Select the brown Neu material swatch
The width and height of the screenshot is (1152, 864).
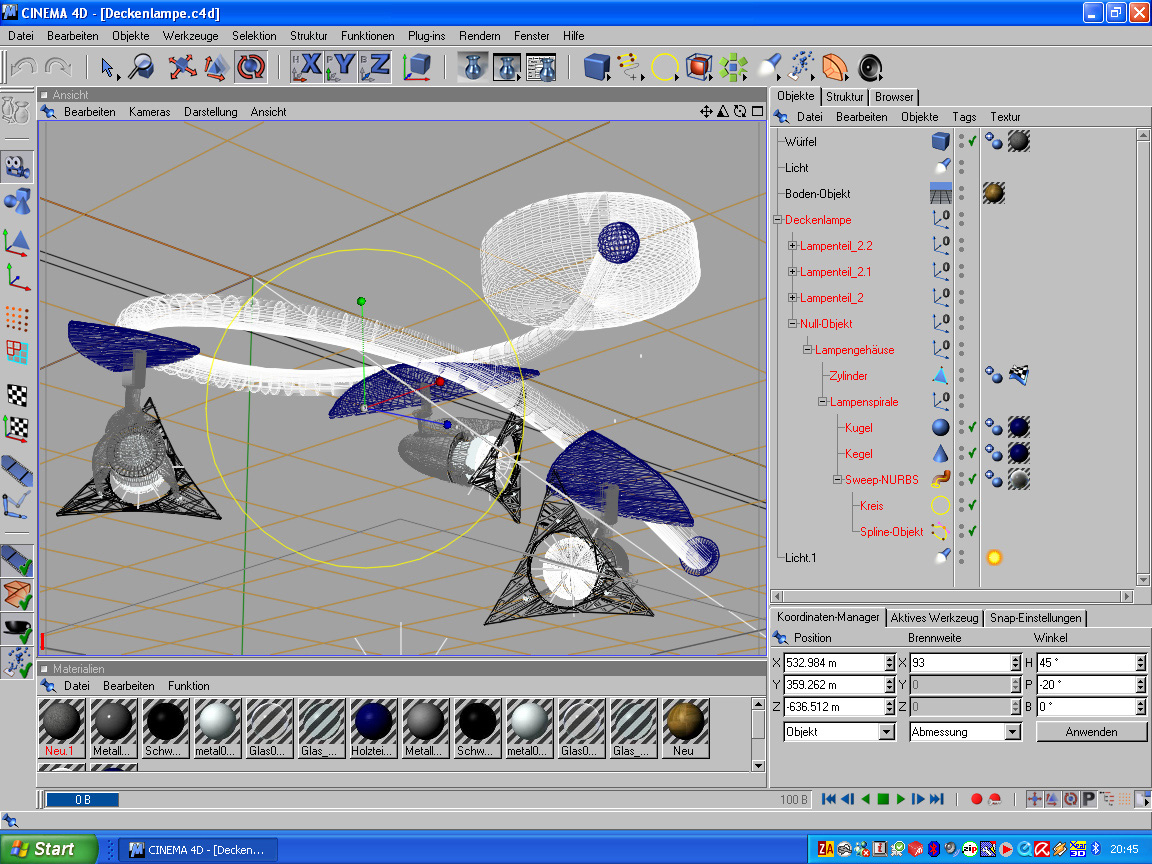[x=685, y=728]
